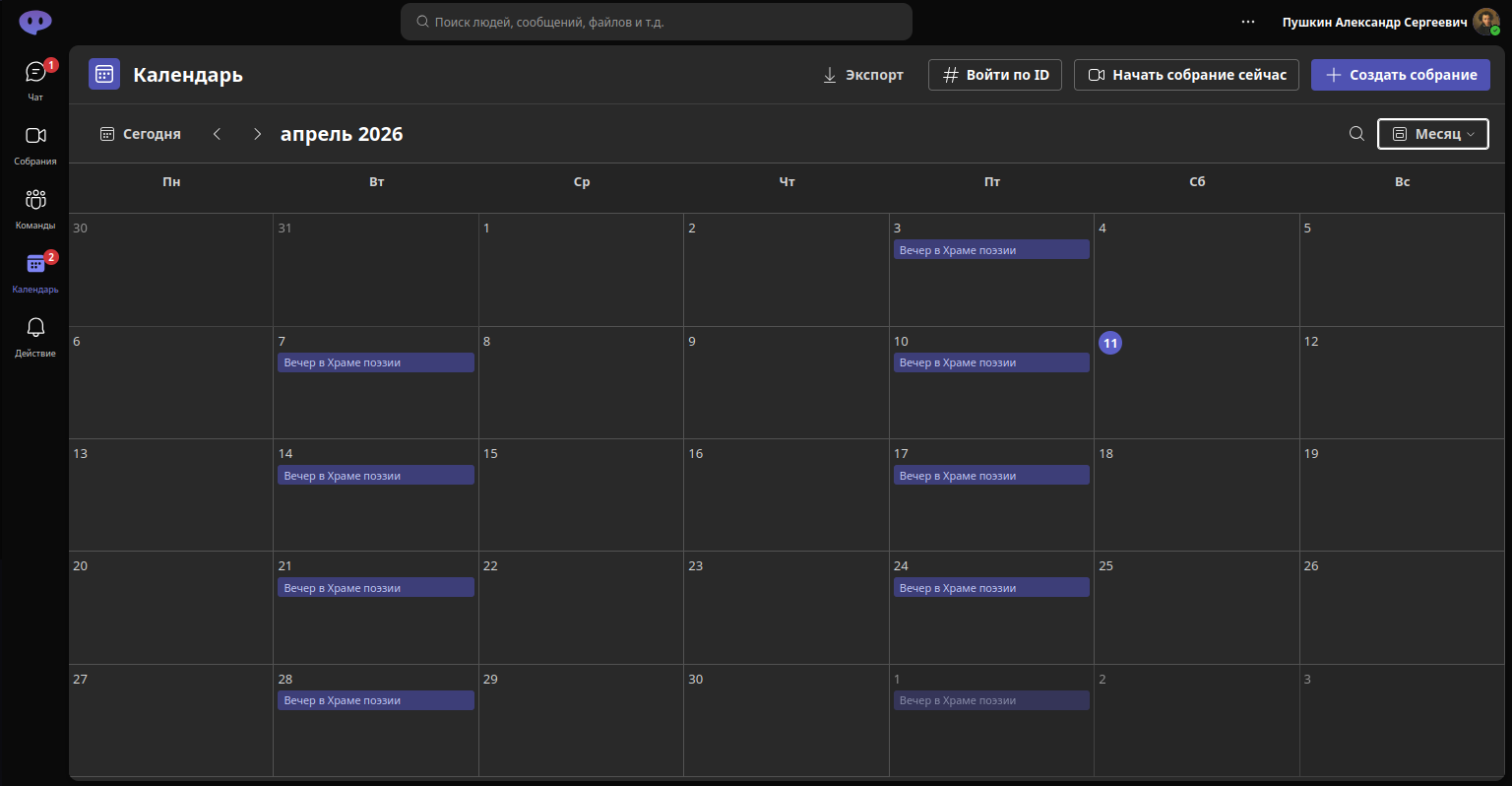Click the app logo at top-left

click(35, 22)
